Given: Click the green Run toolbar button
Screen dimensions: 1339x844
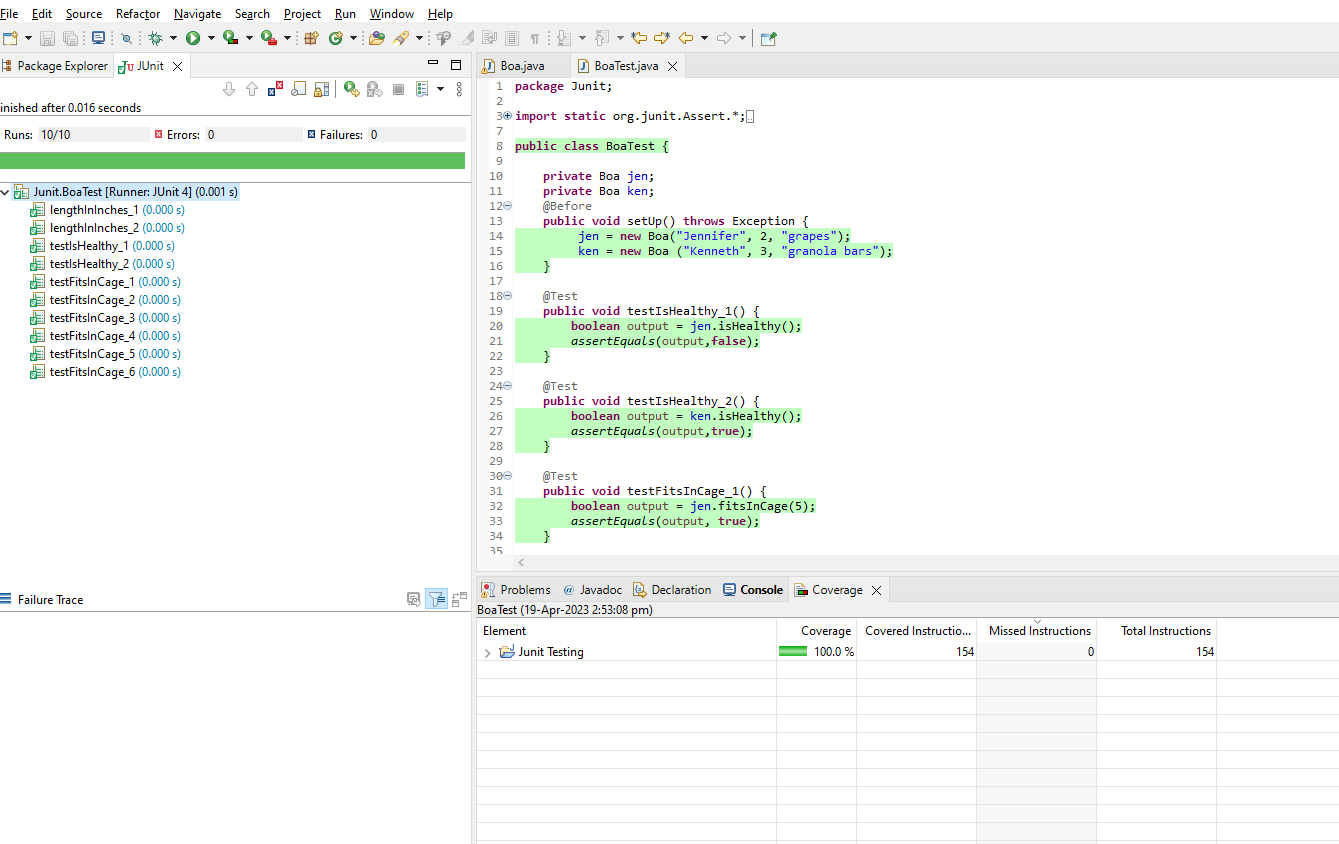Looking at the screenshot, I should point(193,38).
